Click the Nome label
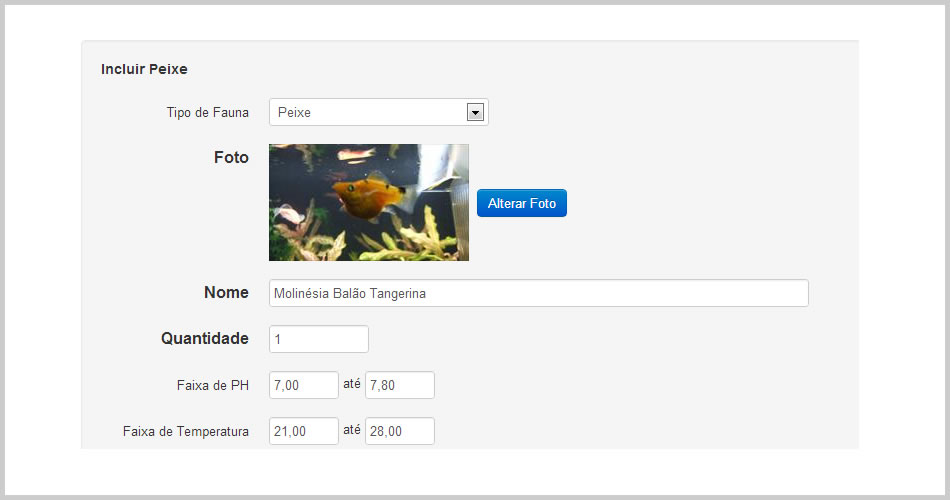 click(226, 292)
